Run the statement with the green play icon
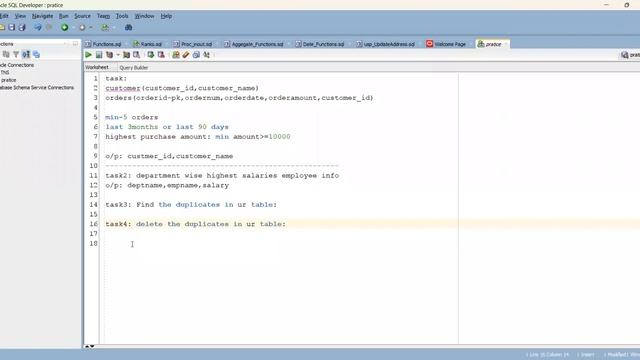This screenshot has width=640, height=360. (x=89, y=55)
